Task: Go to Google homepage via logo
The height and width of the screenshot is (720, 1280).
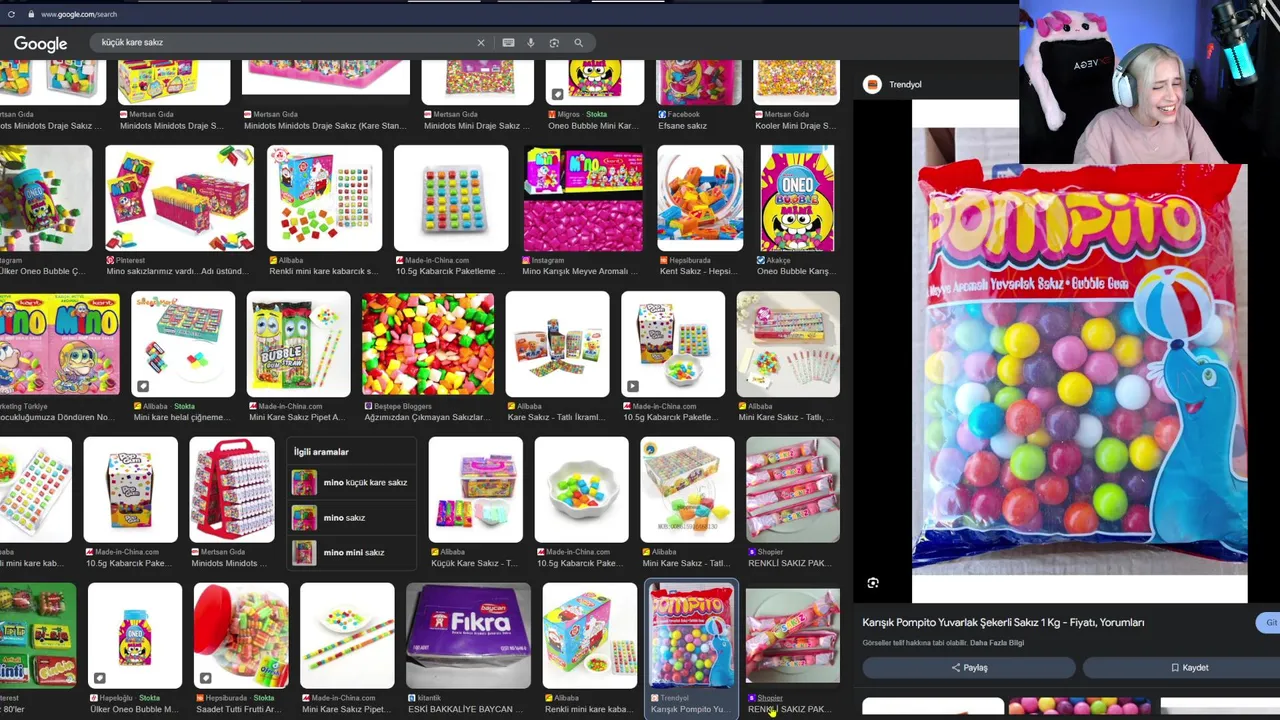Action: click(41, 44)
